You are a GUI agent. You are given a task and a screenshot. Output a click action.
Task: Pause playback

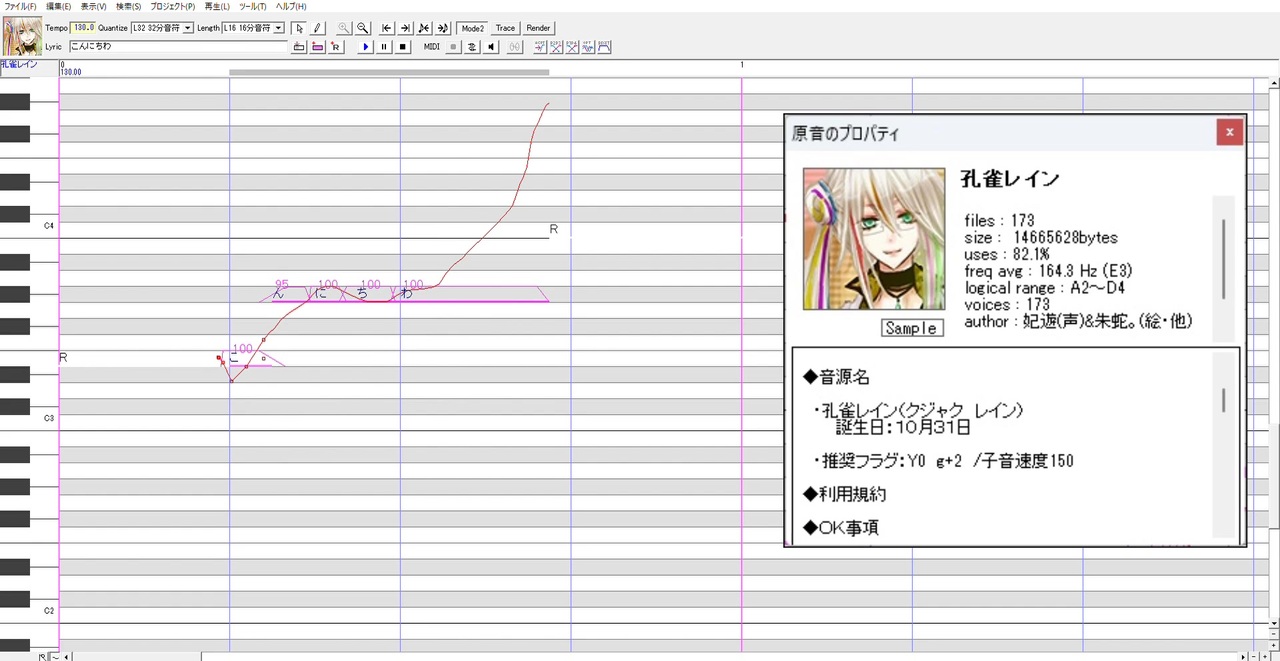click(x=384, y=47)
